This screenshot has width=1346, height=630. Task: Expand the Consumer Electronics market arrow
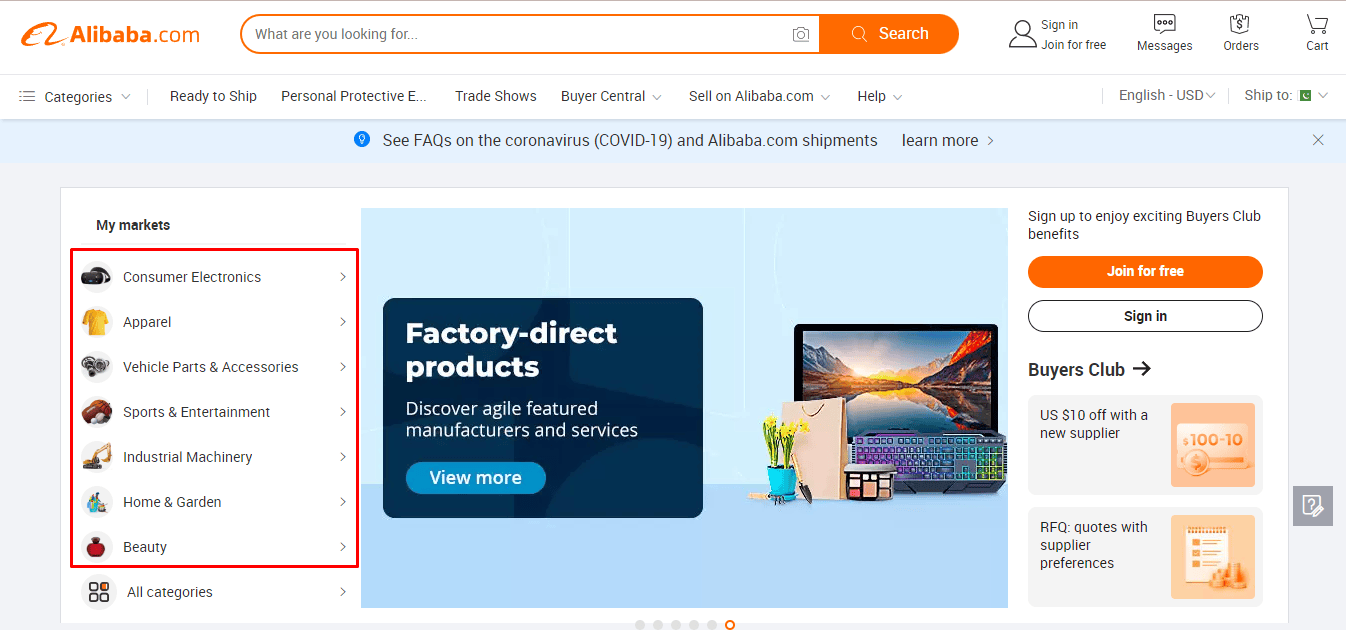pyautogui.click(x=343, y=277)
